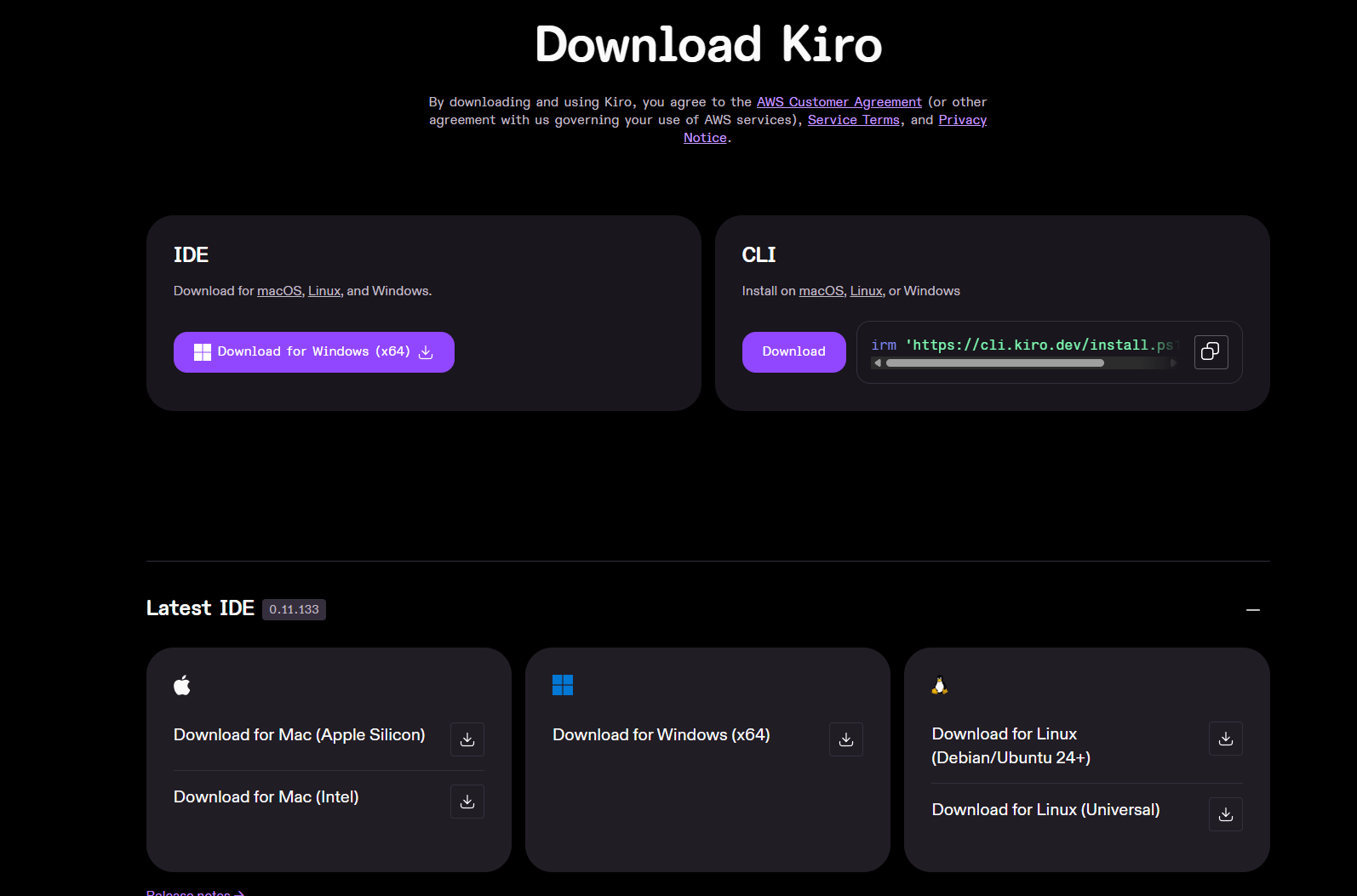Image resolution: width=1357 pixels, height=896 pixels.
Task: Click the 0.11.133 version badge
Action: (x=294, y=609)
